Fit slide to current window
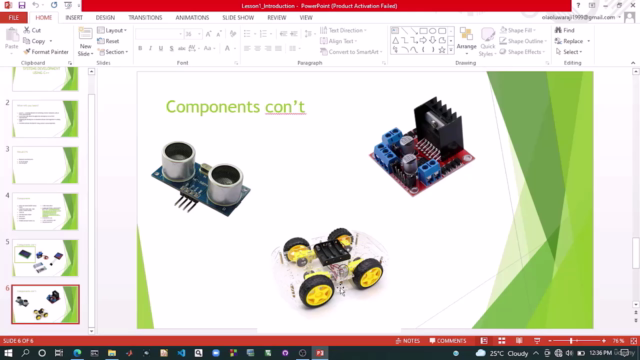 [x=633, y=341]
